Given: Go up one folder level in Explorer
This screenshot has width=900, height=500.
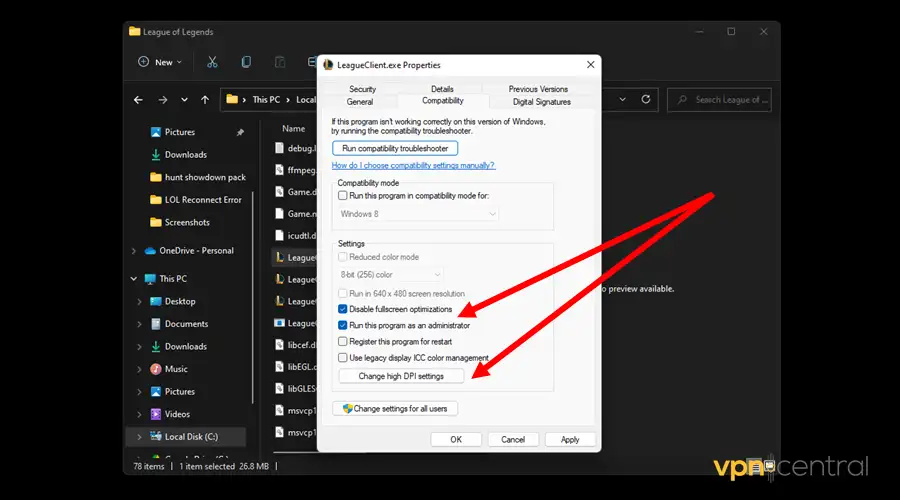Looking at the screenshot, I should [x=205, y=100].
